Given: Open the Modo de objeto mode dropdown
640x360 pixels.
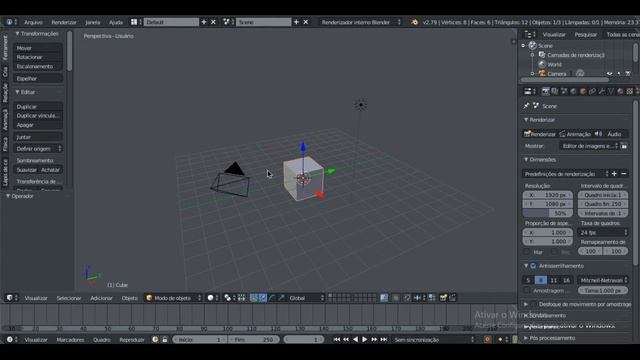Looking at the screenshot, I should 173,298.
